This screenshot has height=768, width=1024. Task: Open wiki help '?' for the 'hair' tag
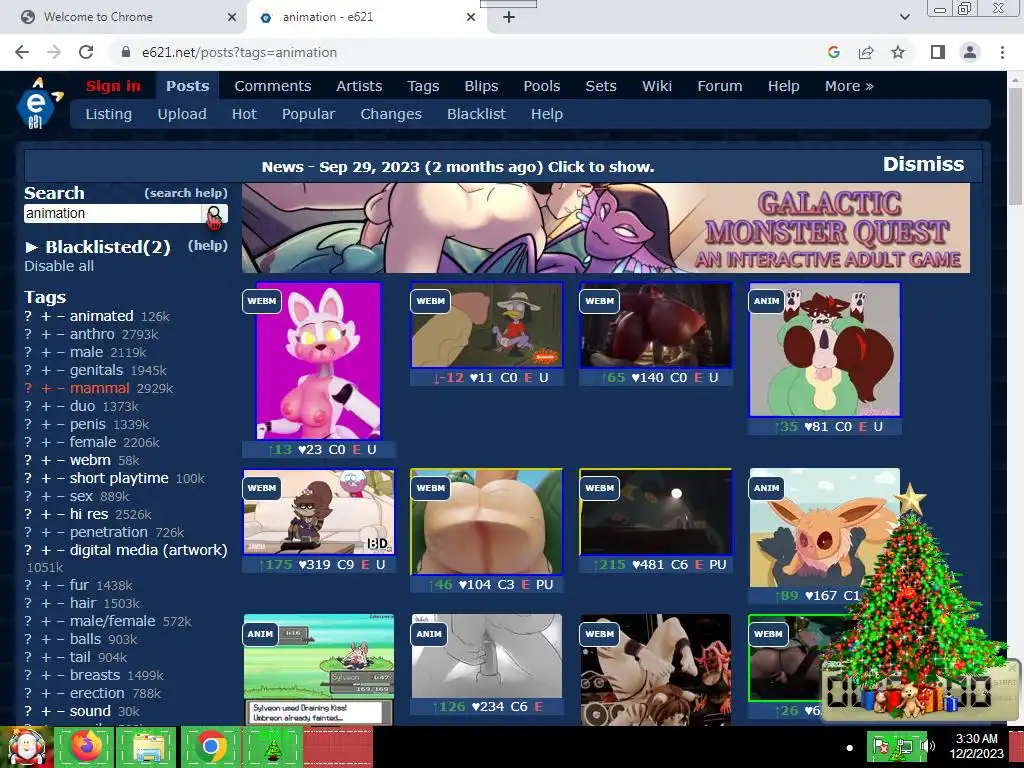coord(28,603)
